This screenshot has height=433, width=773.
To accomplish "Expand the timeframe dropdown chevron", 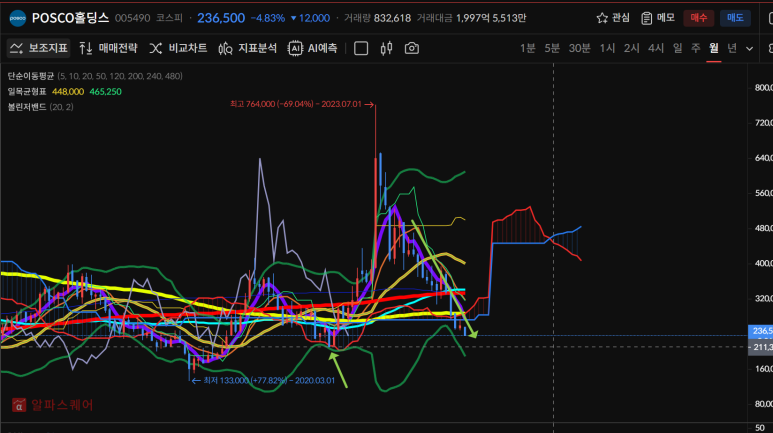I will (x=749, y=49).
